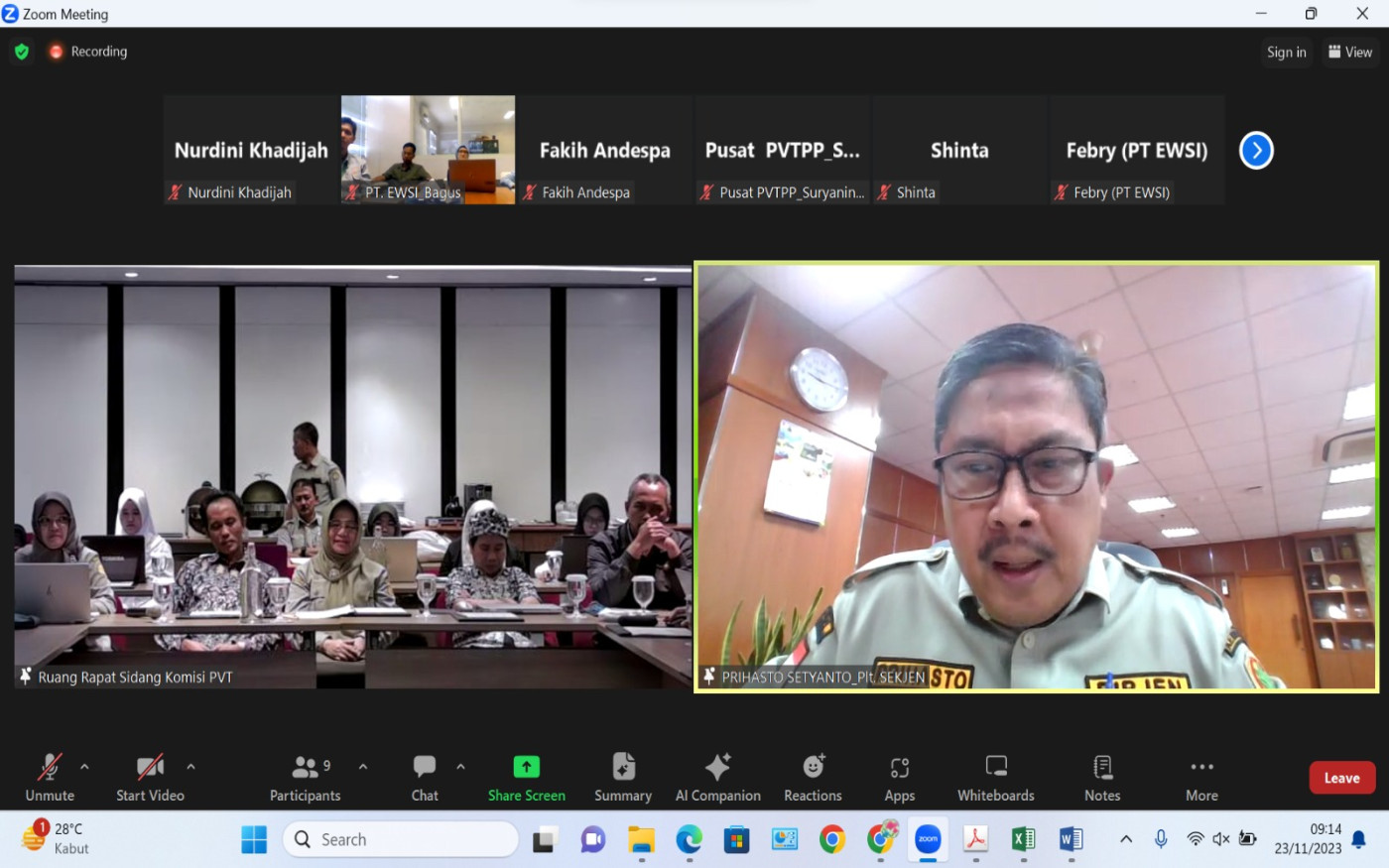The image size is (1389, 868).
Task: Start Video camera
Action: [x=150, y=777]
